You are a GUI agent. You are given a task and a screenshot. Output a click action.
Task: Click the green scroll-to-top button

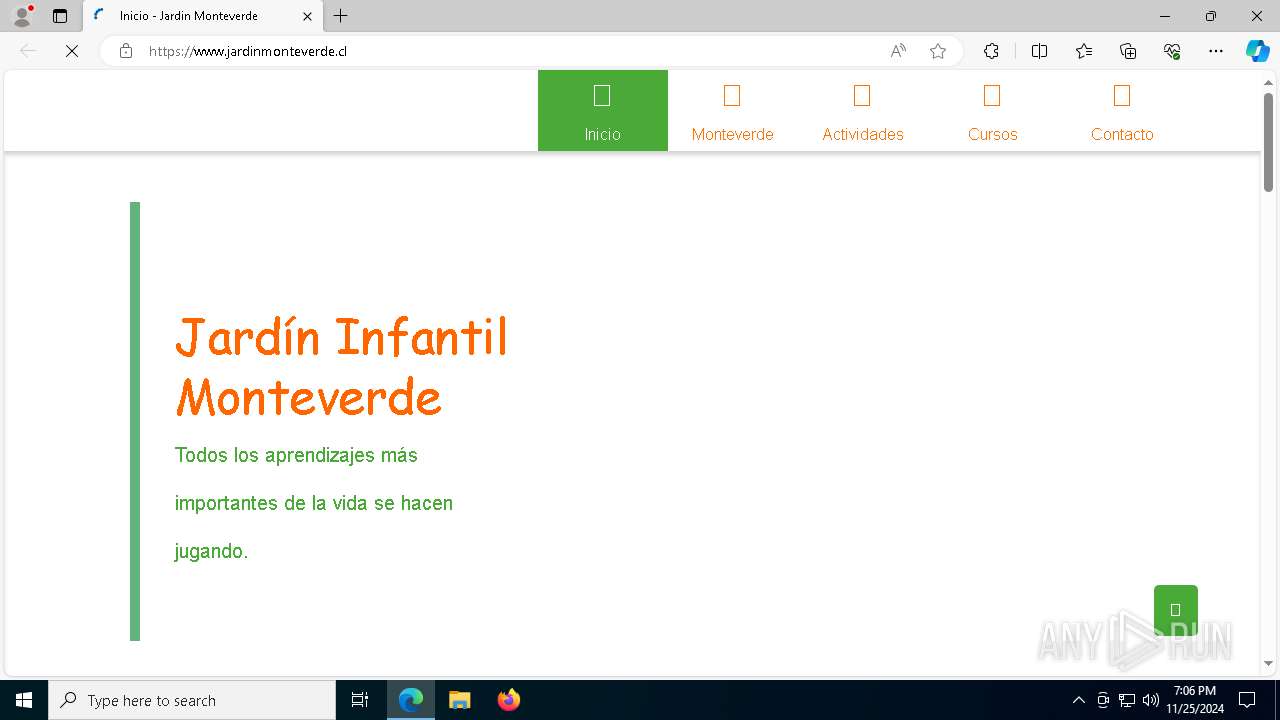tap(1175, 609)
